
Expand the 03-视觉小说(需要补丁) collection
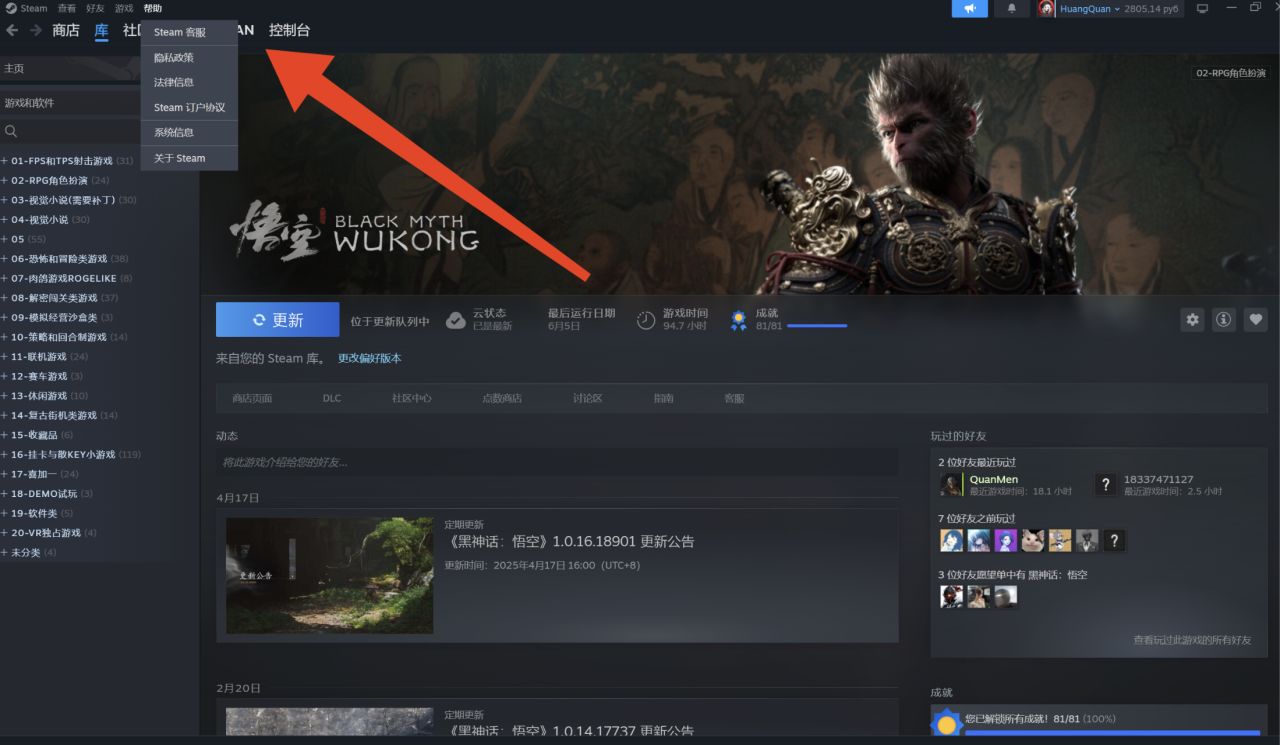[x=4, y=200]
